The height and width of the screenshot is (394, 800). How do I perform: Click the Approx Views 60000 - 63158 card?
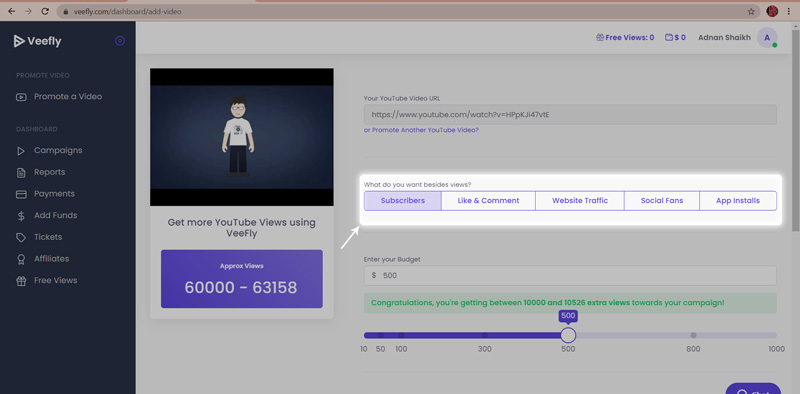(x=242, y=279)
